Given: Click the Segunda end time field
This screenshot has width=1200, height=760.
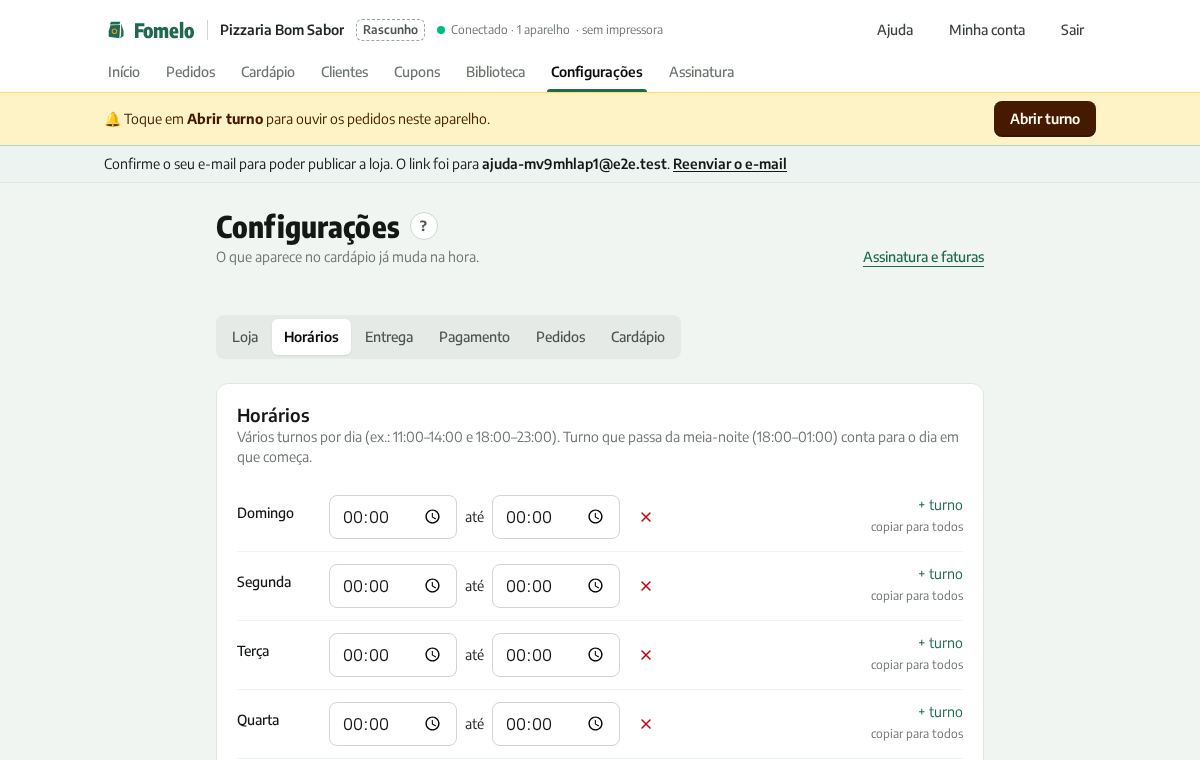Looking at the screenshot, I should point(556,586).
